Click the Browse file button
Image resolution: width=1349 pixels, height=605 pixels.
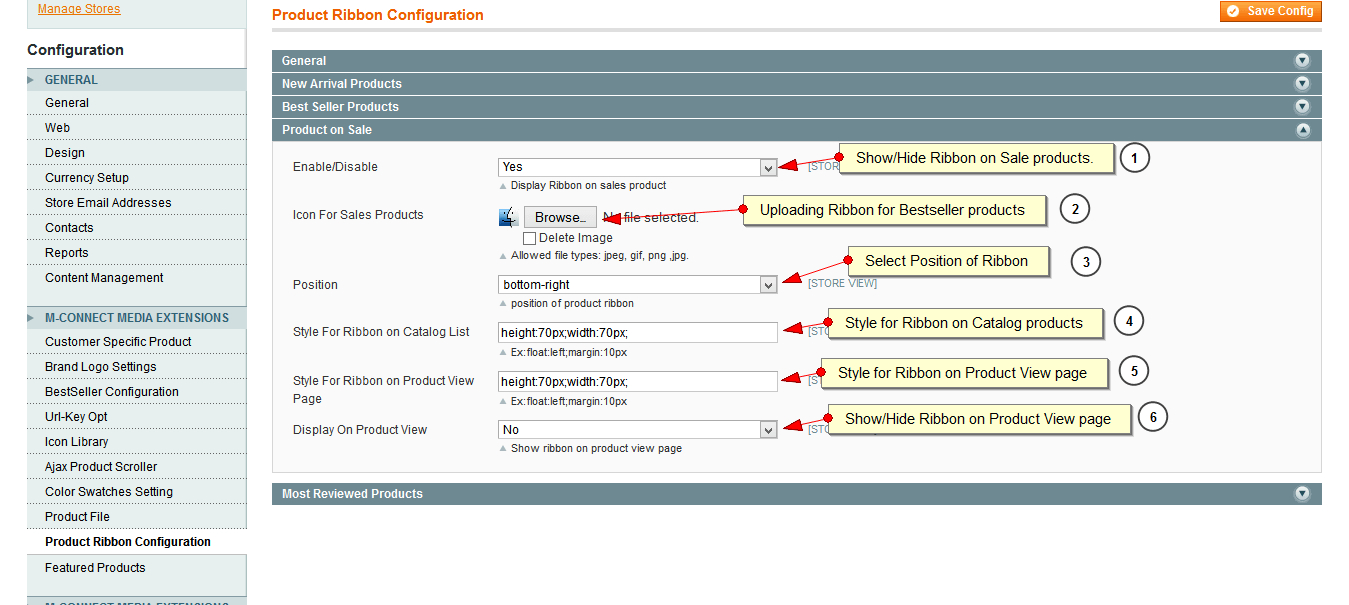[x=560, y=217]
